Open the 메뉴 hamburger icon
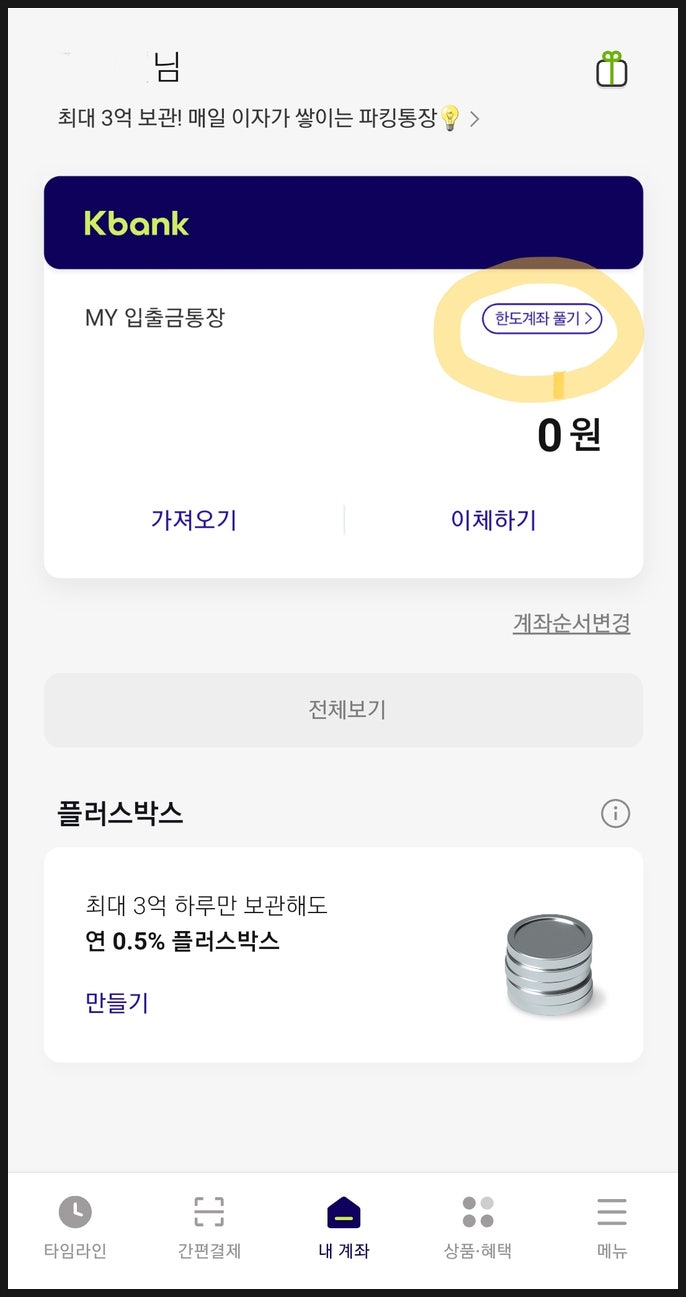Image resolution: width=686 pixels, height=1297 pixels. [611, 1210]
